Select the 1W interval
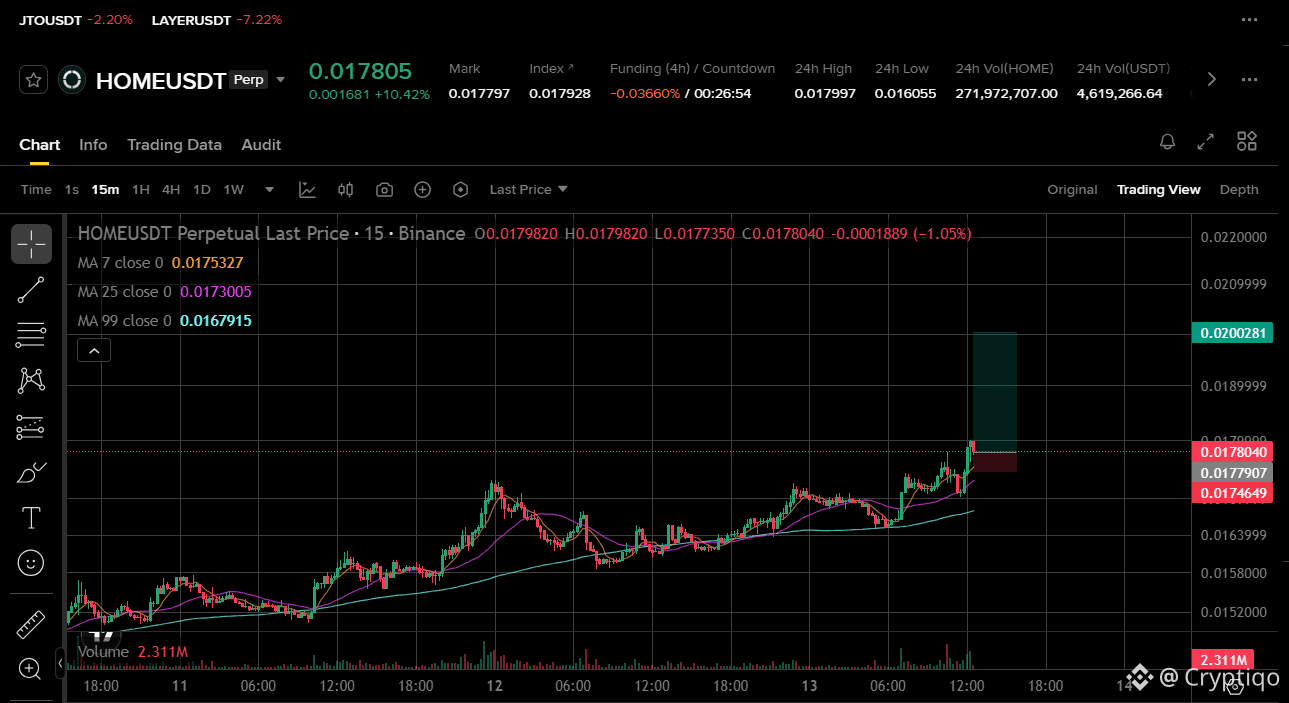This screenshot has width=1289, height=703. pos(233,189)
